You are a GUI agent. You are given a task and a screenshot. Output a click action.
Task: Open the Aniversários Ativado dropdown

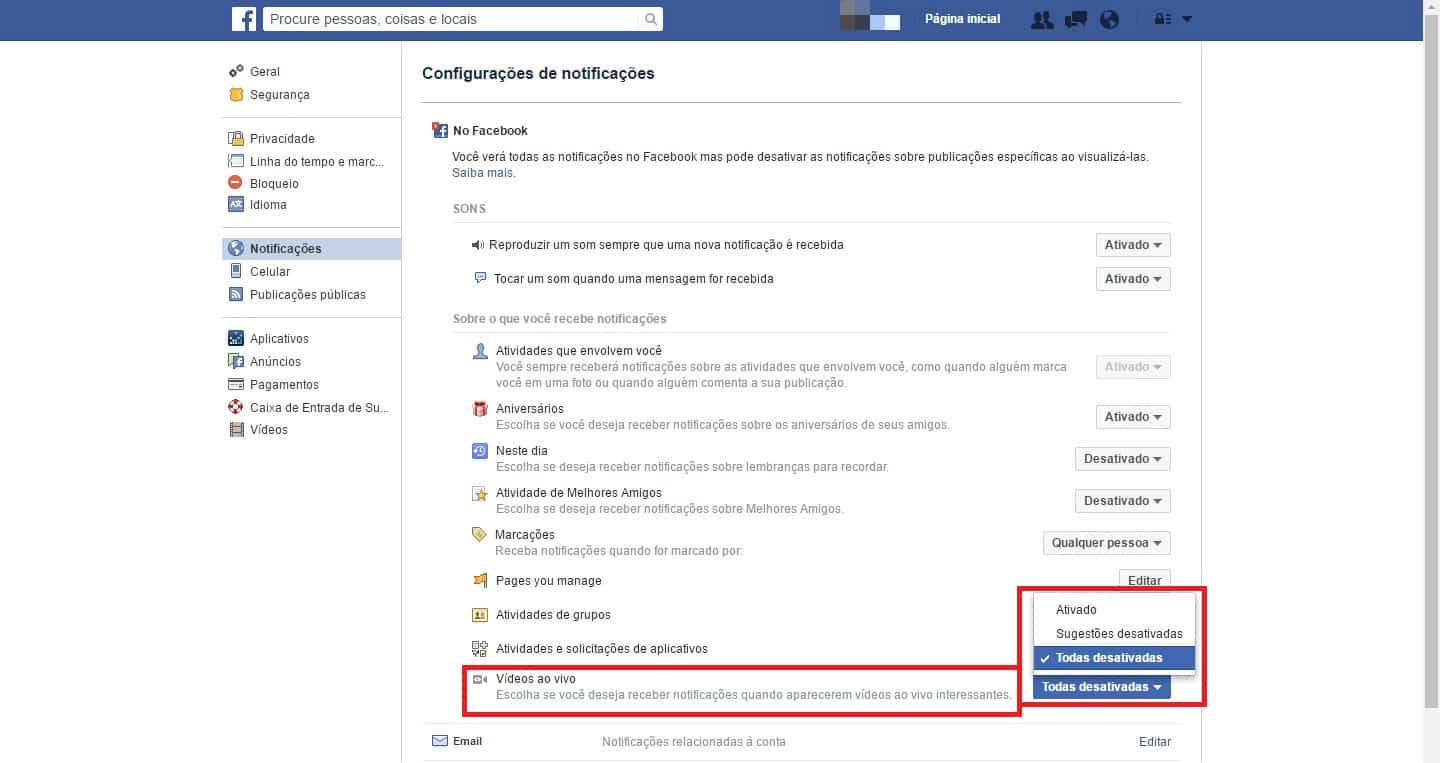[1133, 417]
